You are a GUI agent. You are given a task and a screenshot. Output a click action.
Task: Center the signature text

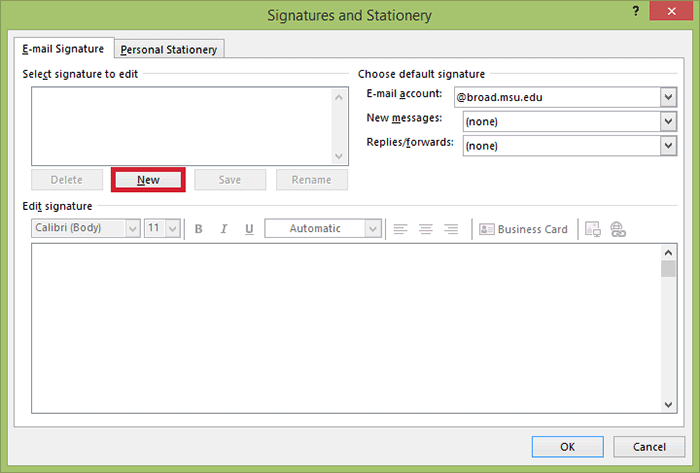(x=425, y=229)
